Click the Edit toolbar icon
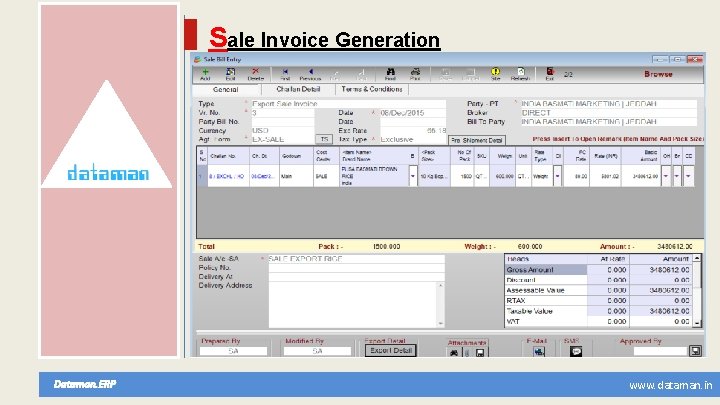The image size is (720, 405). 231,73
